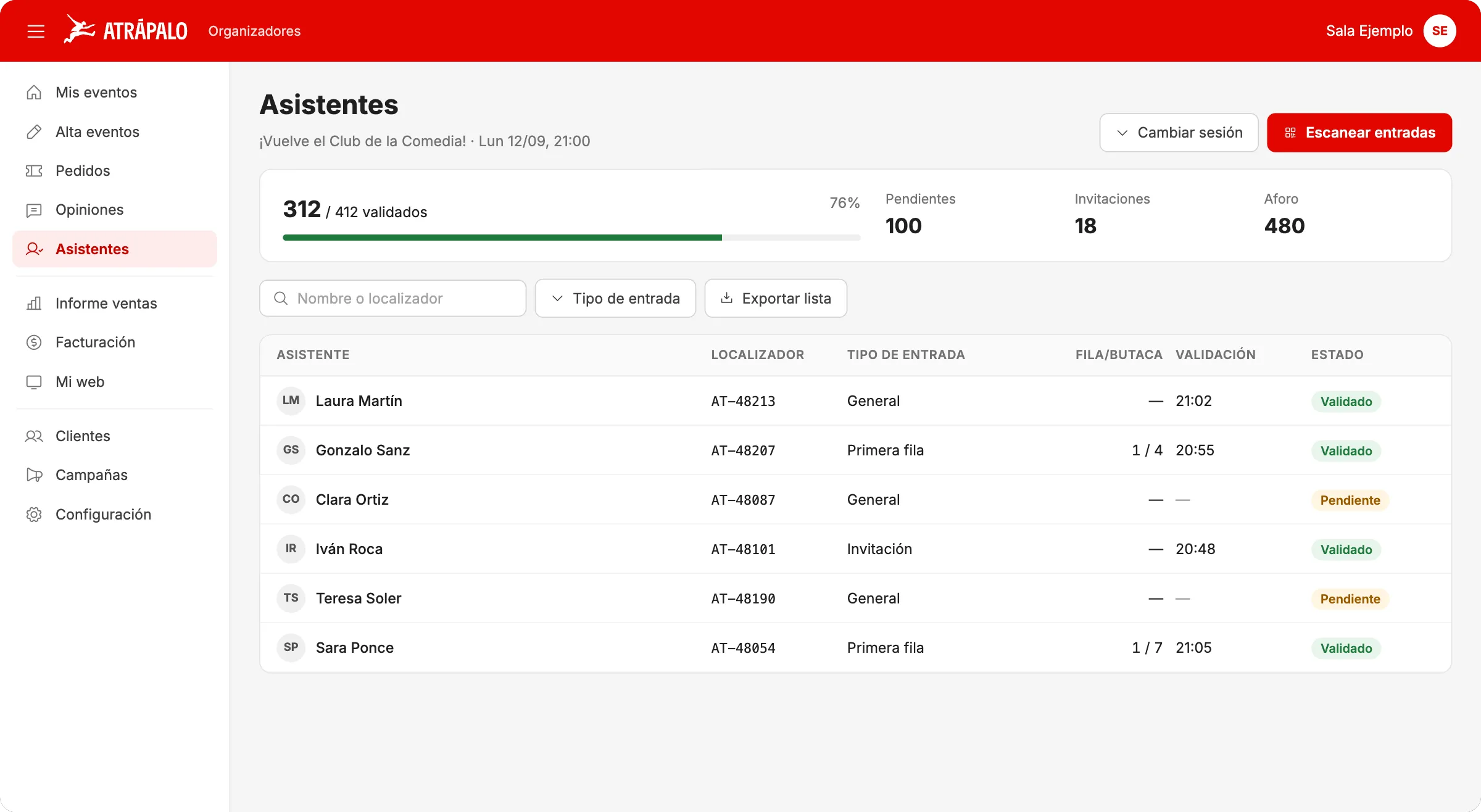Click Escanear entradas text

1371,133
